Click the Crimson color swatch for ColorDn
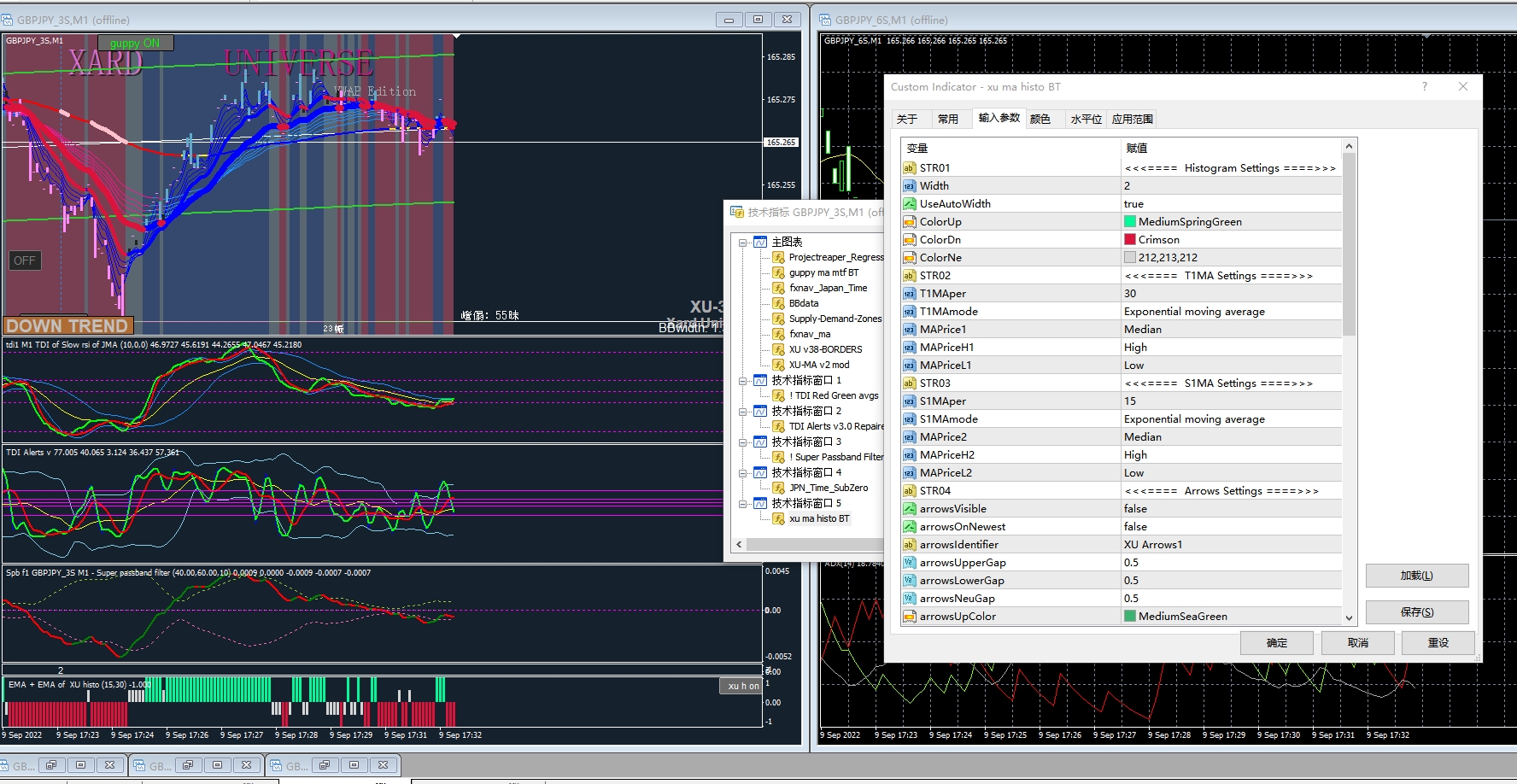Image resolution: width=1517 pixels, height=784 pixels. click(1130, 240)
